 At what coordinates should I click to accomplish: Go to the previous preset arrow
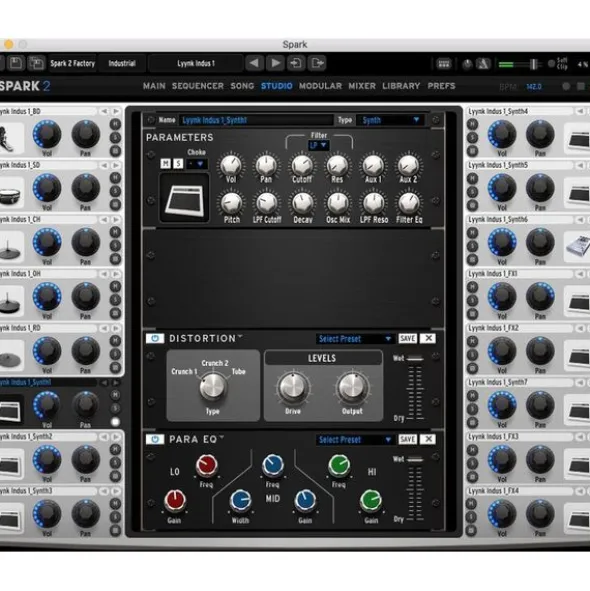254,63
